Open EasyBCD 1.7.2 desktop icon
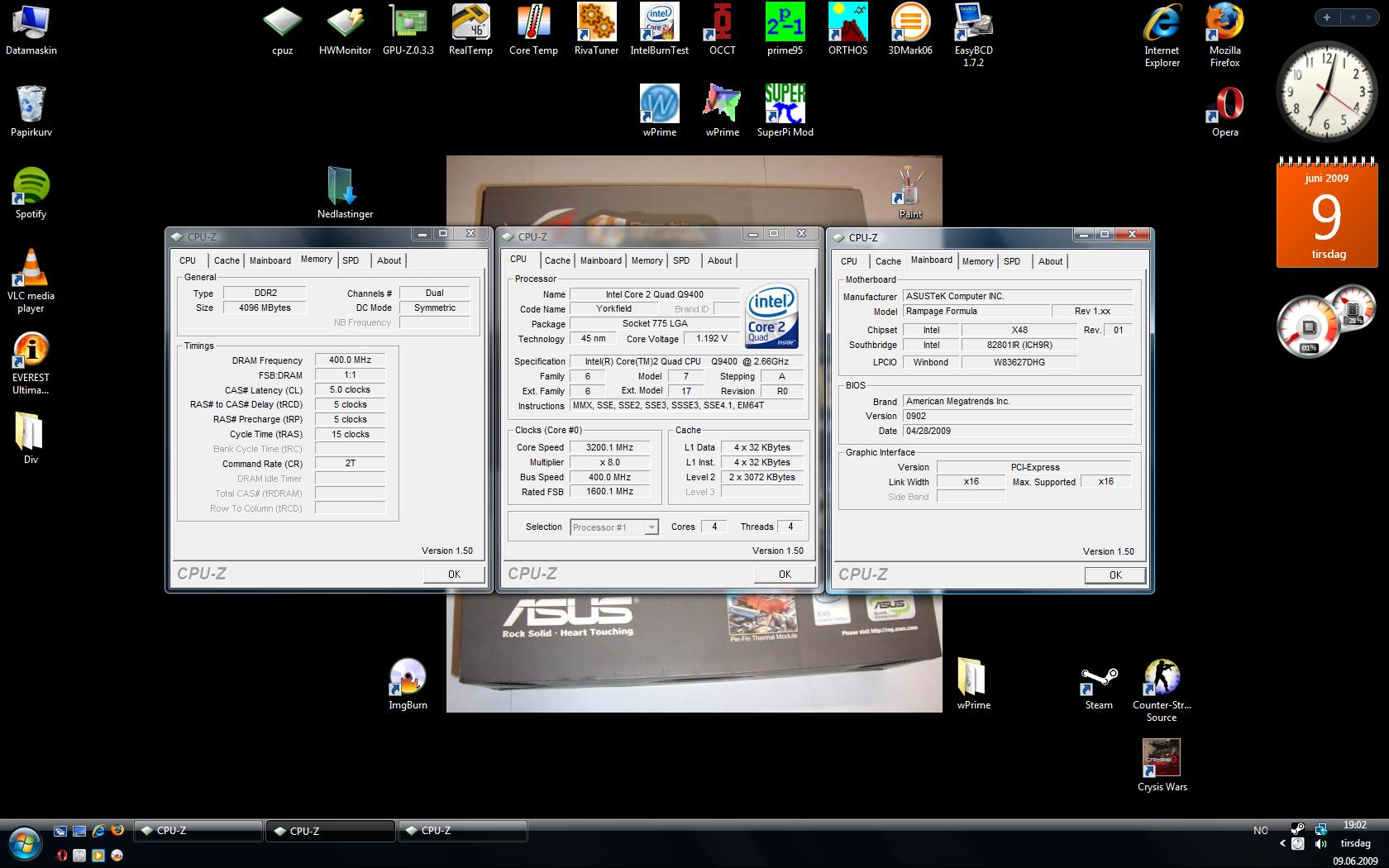The image size is (1389, 868). (974, 36)
